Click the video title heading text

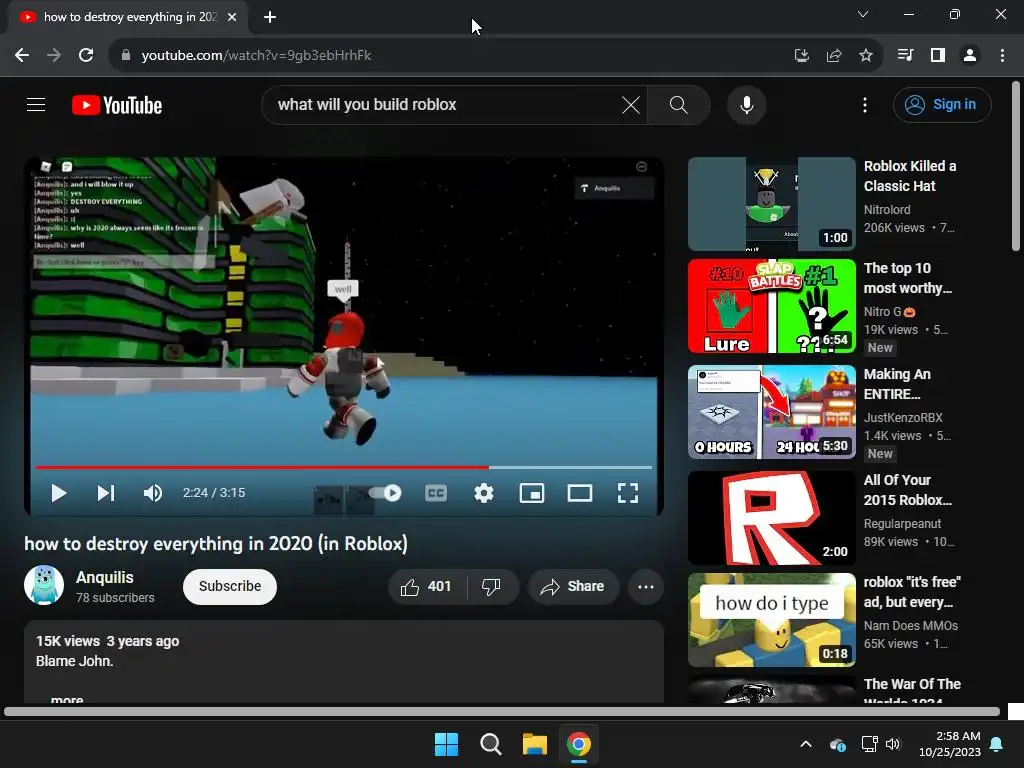[x=216, y=544]
